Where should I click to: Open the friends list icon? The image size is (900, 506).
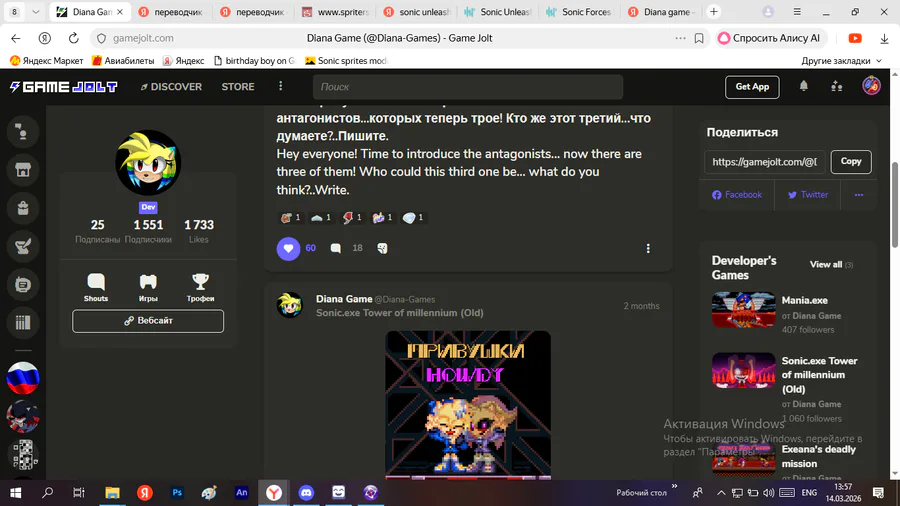click(x=837, y=87)
